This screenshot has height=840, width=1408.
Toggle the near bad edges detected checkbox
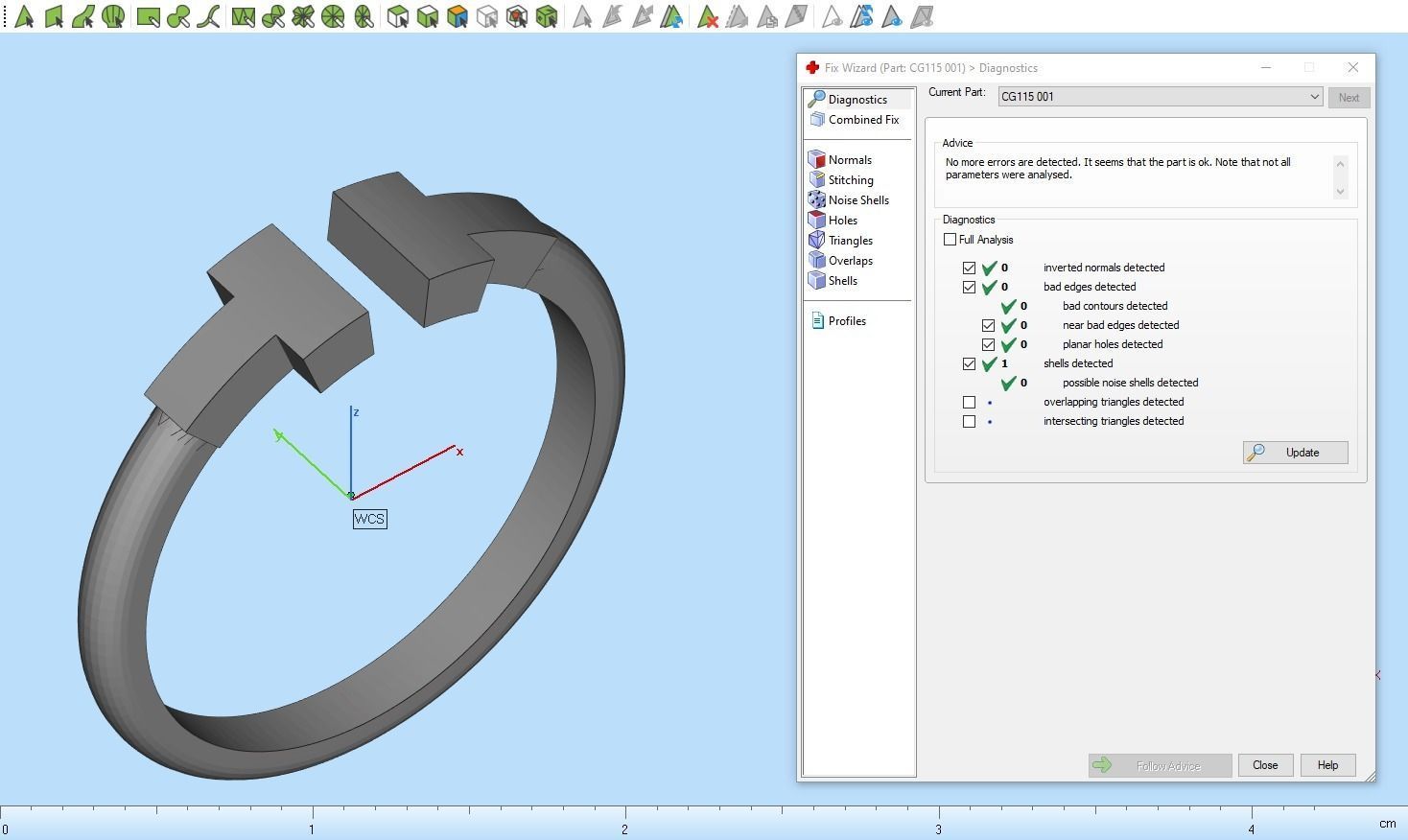[988, 326]
